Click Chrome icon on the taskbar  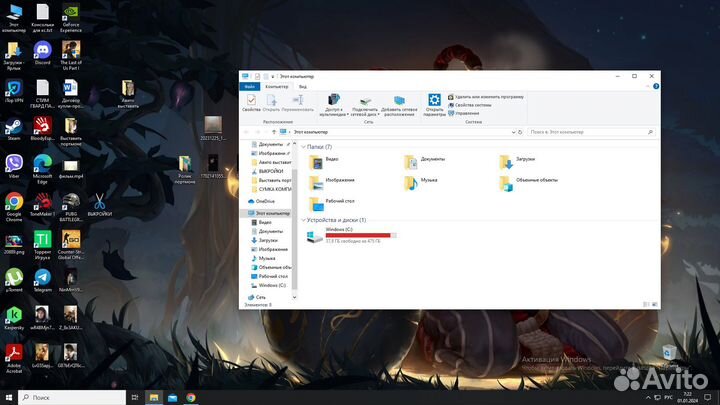click(x=191, y=398)
